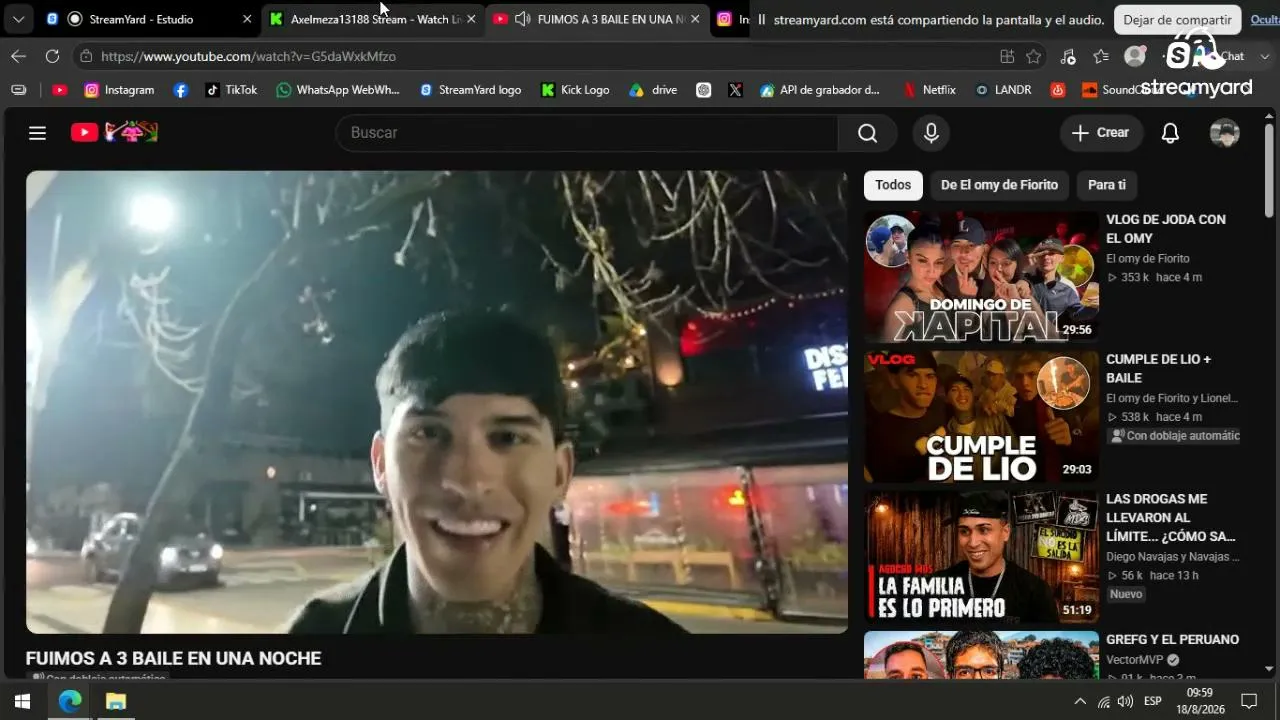
Task: Click the browser back arrow
Action: point(18,57)
